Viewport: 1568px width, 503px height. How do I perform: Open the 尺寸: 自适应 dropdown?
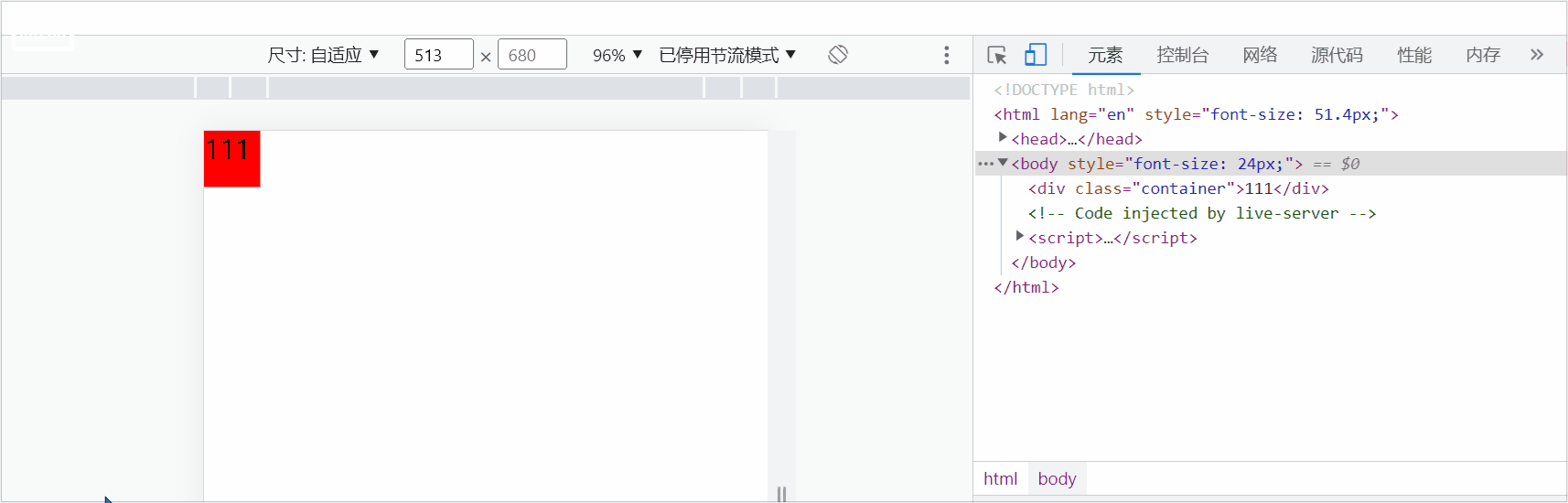[x=323, y=55]
